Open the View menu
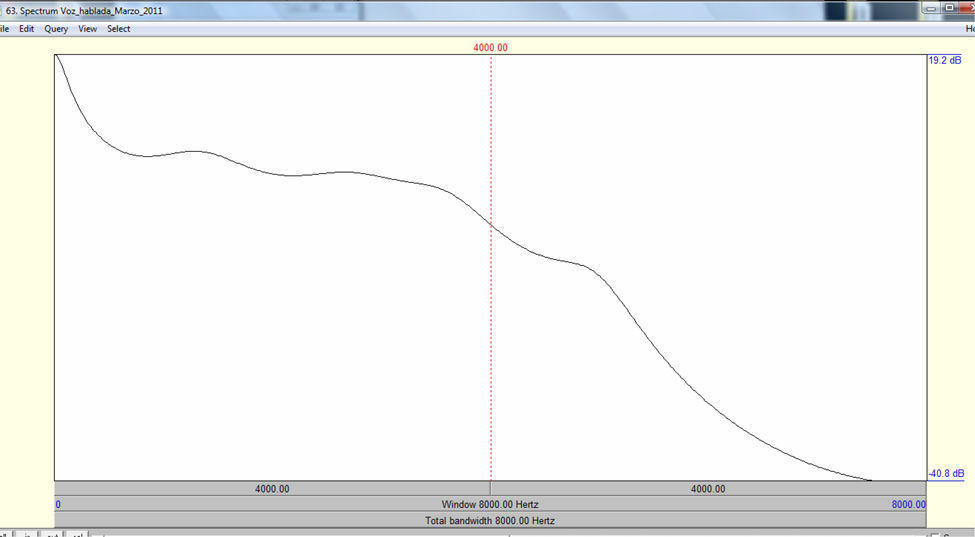Image resolution: width=975 pixels, height=537 pixels. tap(88, 29)
